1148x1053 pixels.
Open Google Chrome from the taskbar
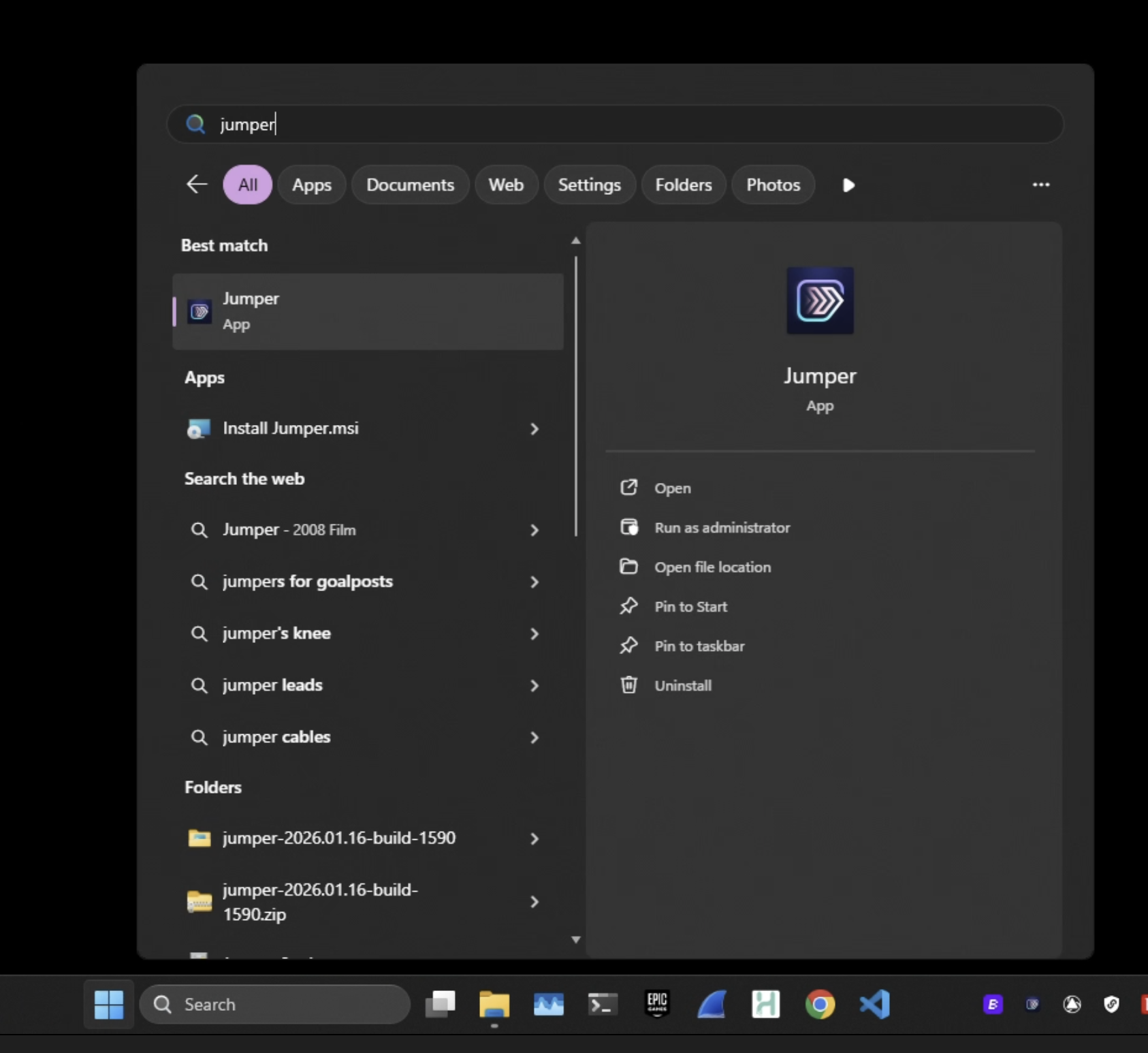point(820,1004)
